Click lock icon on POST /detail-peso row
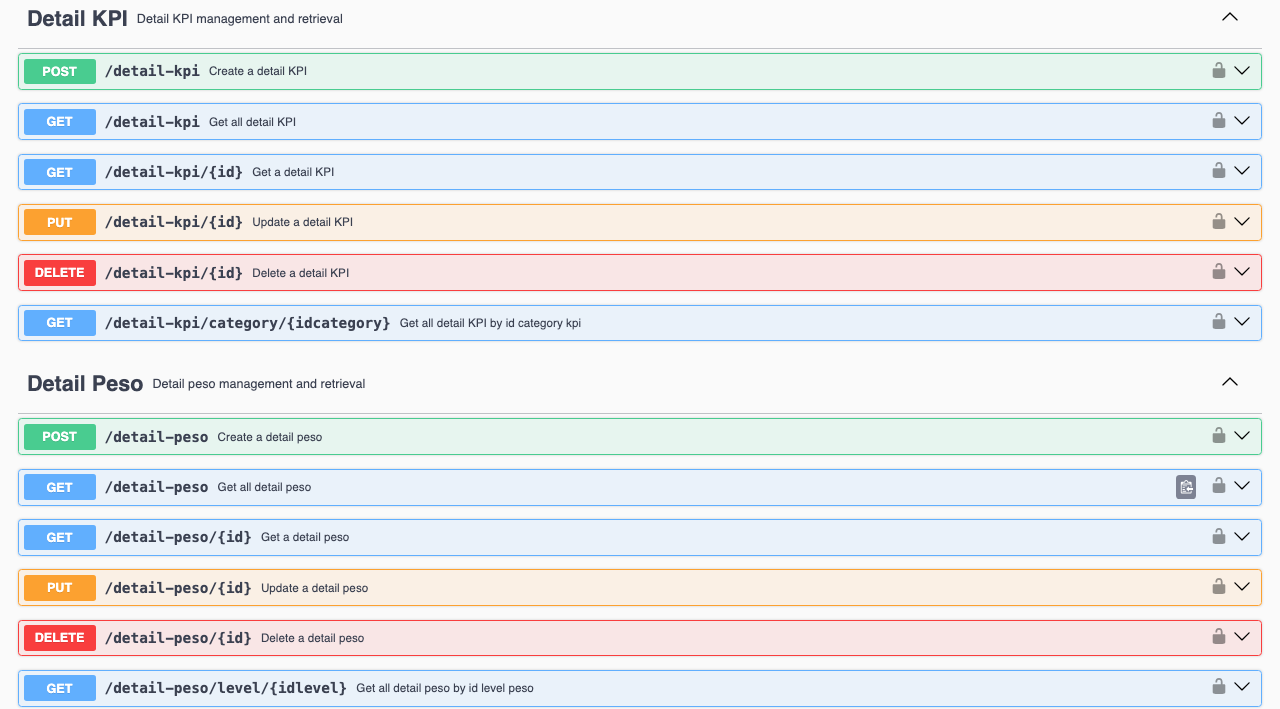The width and height of the screenshot is (1280, 709). 1218,436
